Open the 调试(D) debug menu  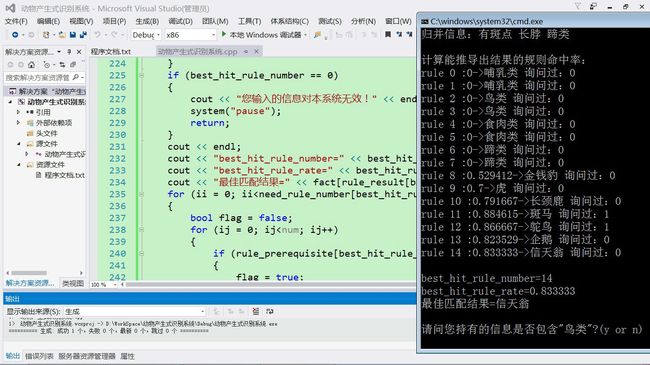[180, 21]
